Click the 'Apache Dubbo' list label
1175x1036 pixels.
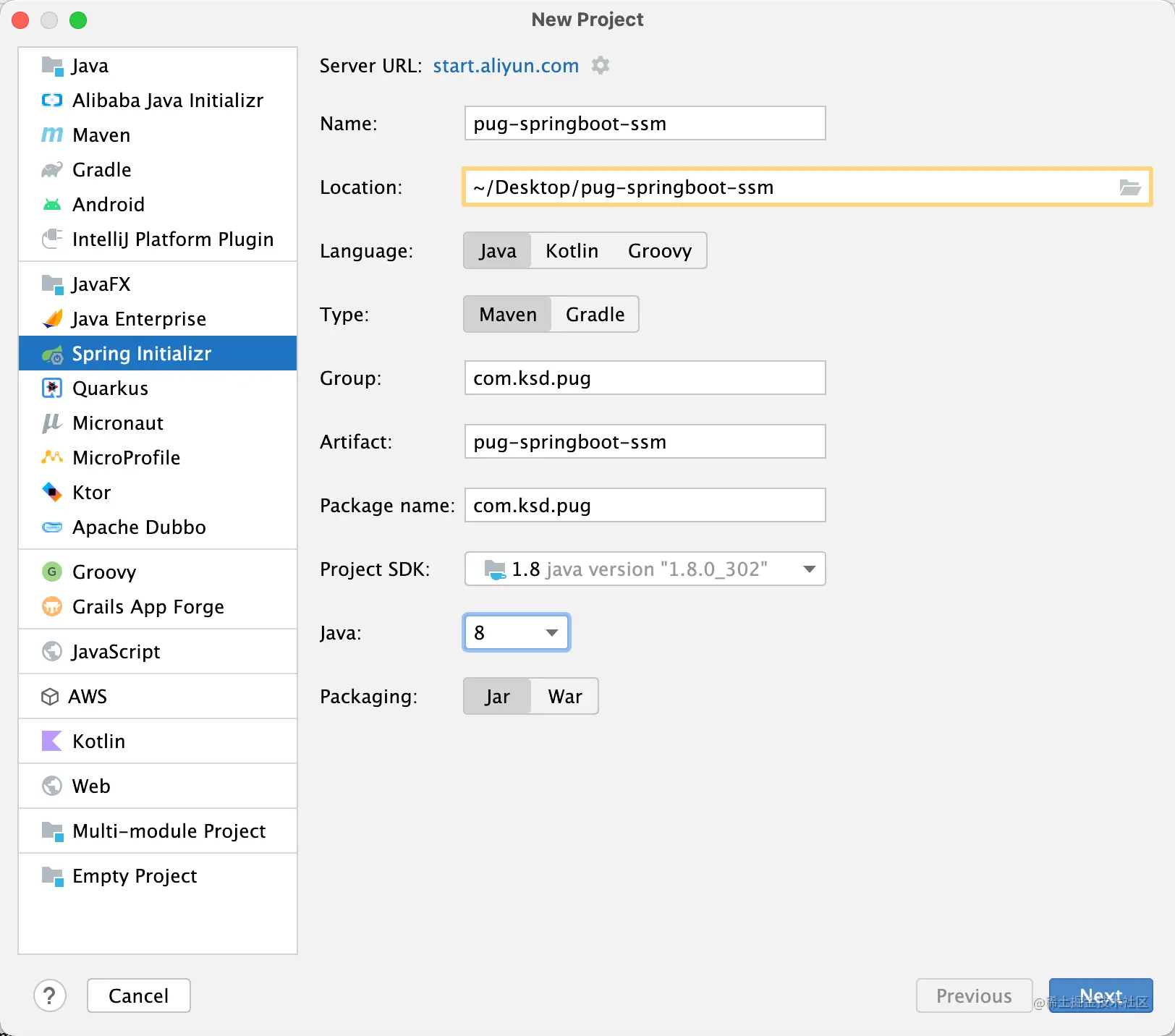139,527
